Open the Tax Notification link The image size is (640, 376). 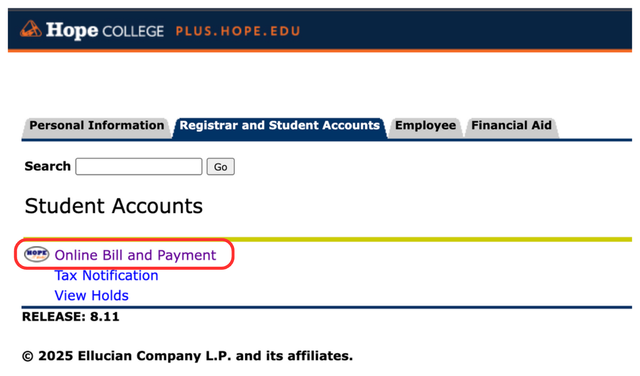tap(107, 276)
